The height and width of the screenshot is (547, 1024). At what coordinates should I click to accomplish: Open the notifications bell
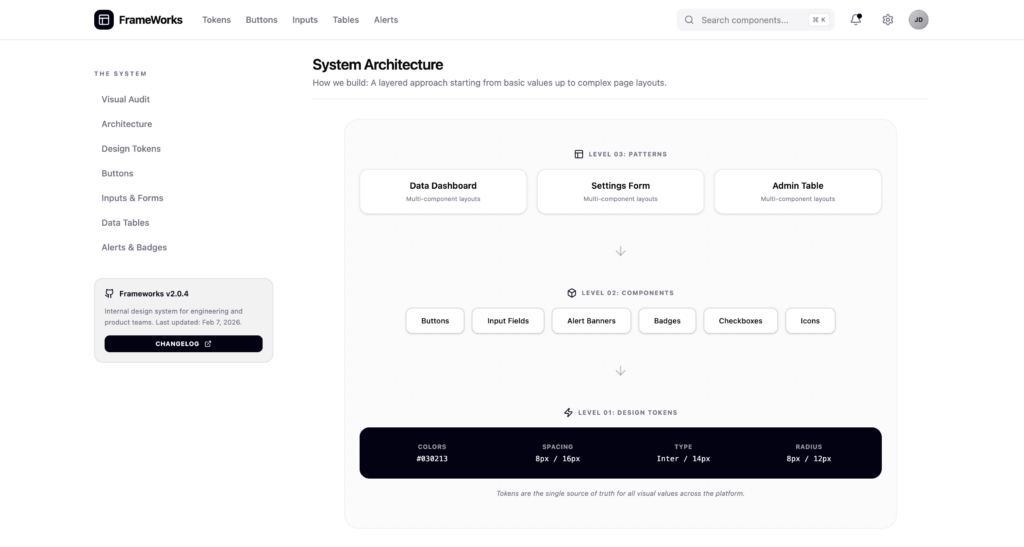coord(856,20)
